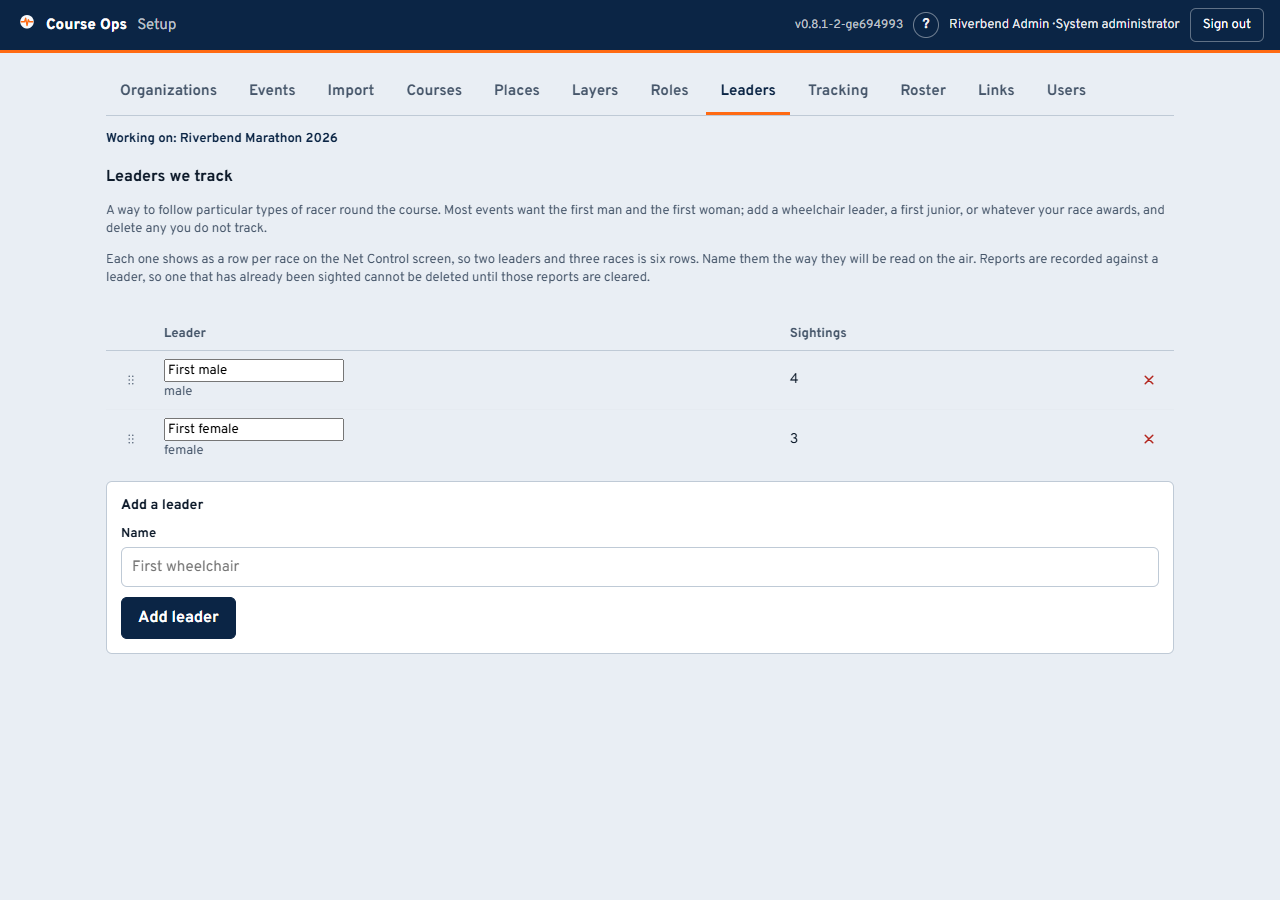Open the Users tab
This screenshot has height=900, width=1280.
point(1066,90)
